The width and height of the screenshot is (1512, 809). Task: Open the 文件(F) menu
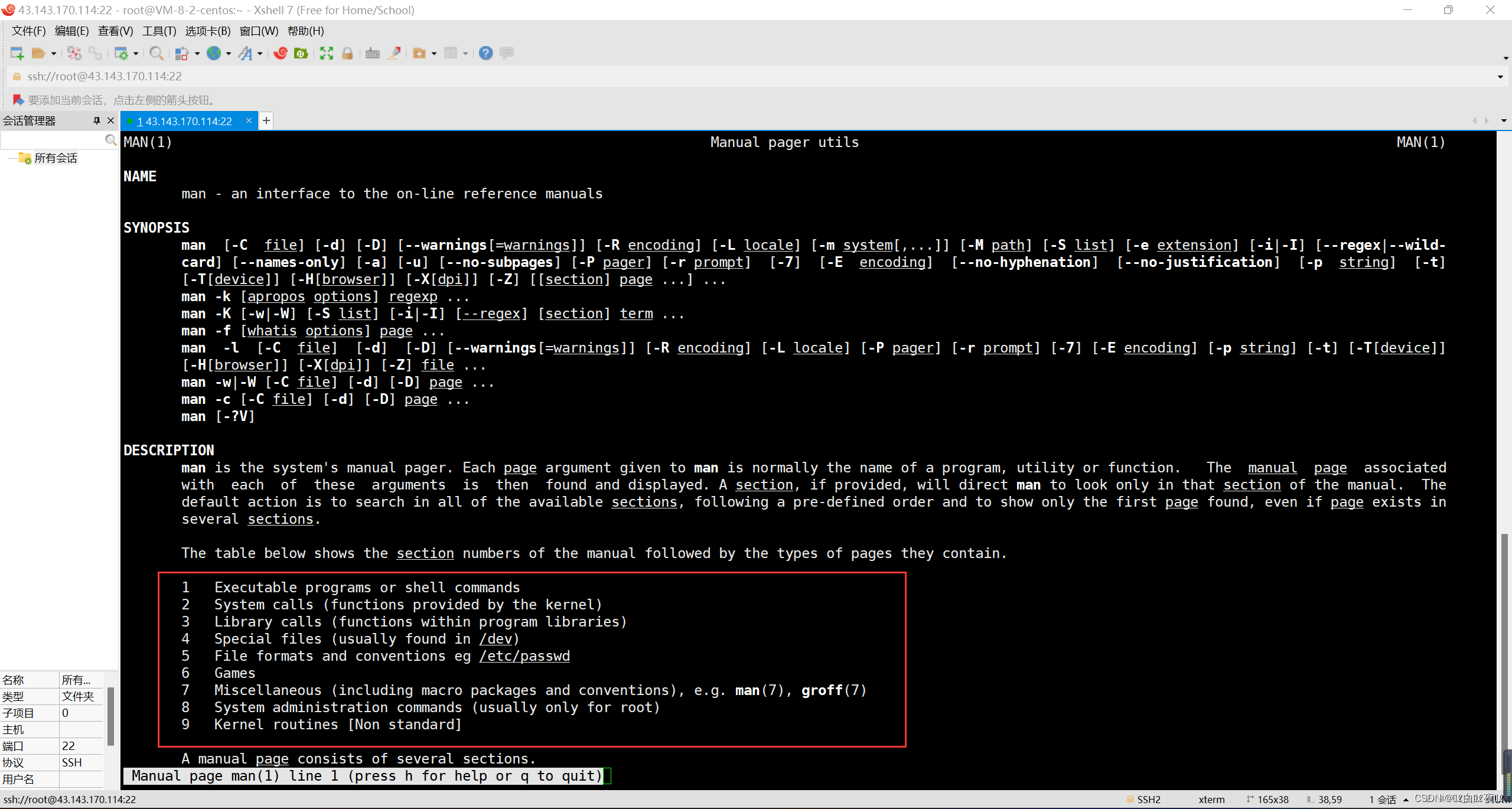[x=28, y=31]
